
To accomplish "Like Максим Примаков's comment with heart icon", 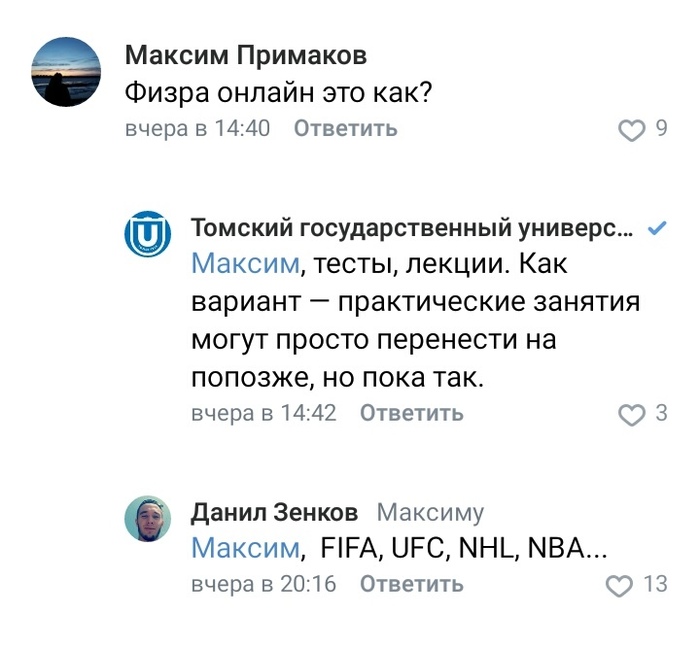I will tap(632, 129).
